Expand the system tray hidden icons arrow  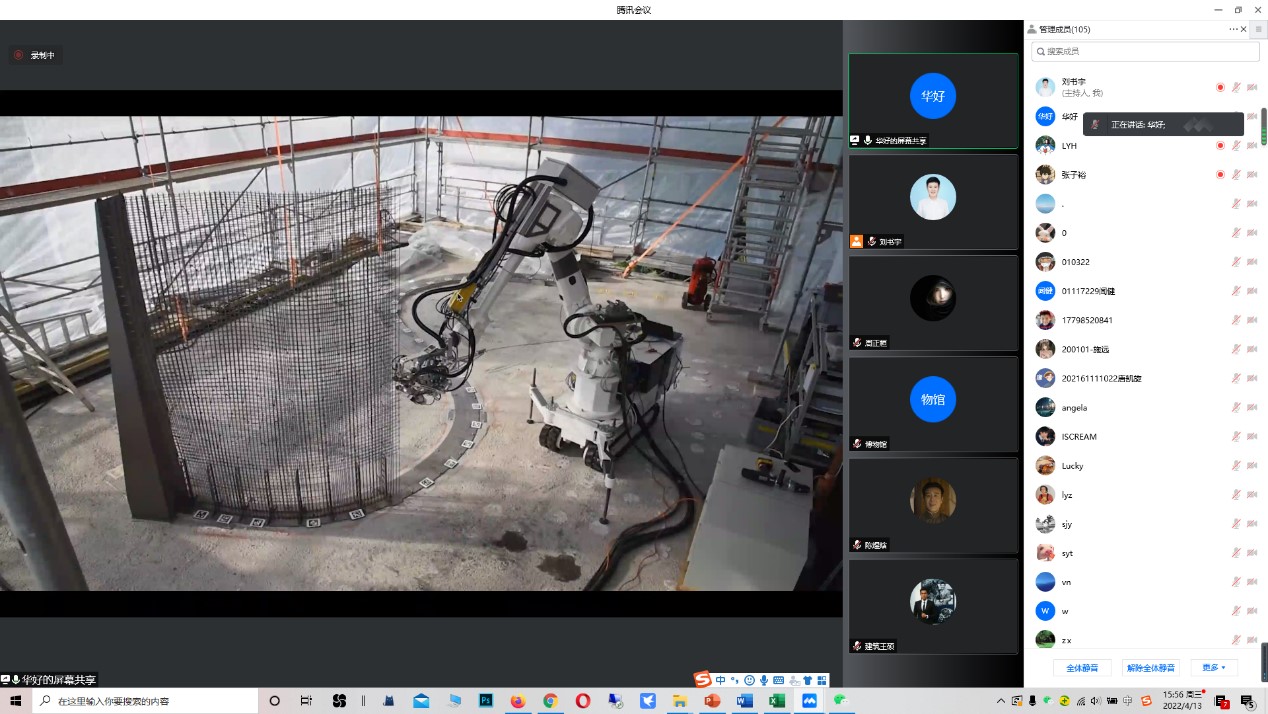pos(1001,701)
